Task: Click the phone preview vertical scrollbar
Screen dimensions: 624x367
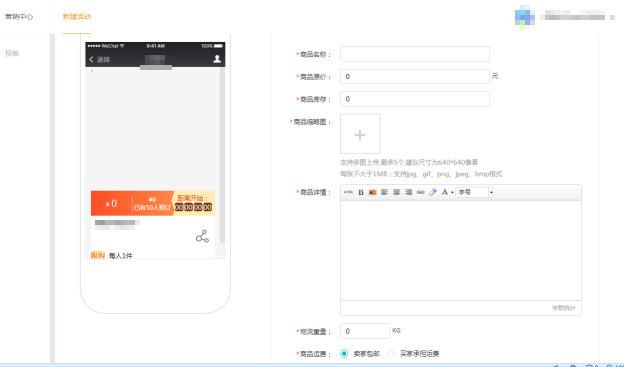Action: click(222, 156)
